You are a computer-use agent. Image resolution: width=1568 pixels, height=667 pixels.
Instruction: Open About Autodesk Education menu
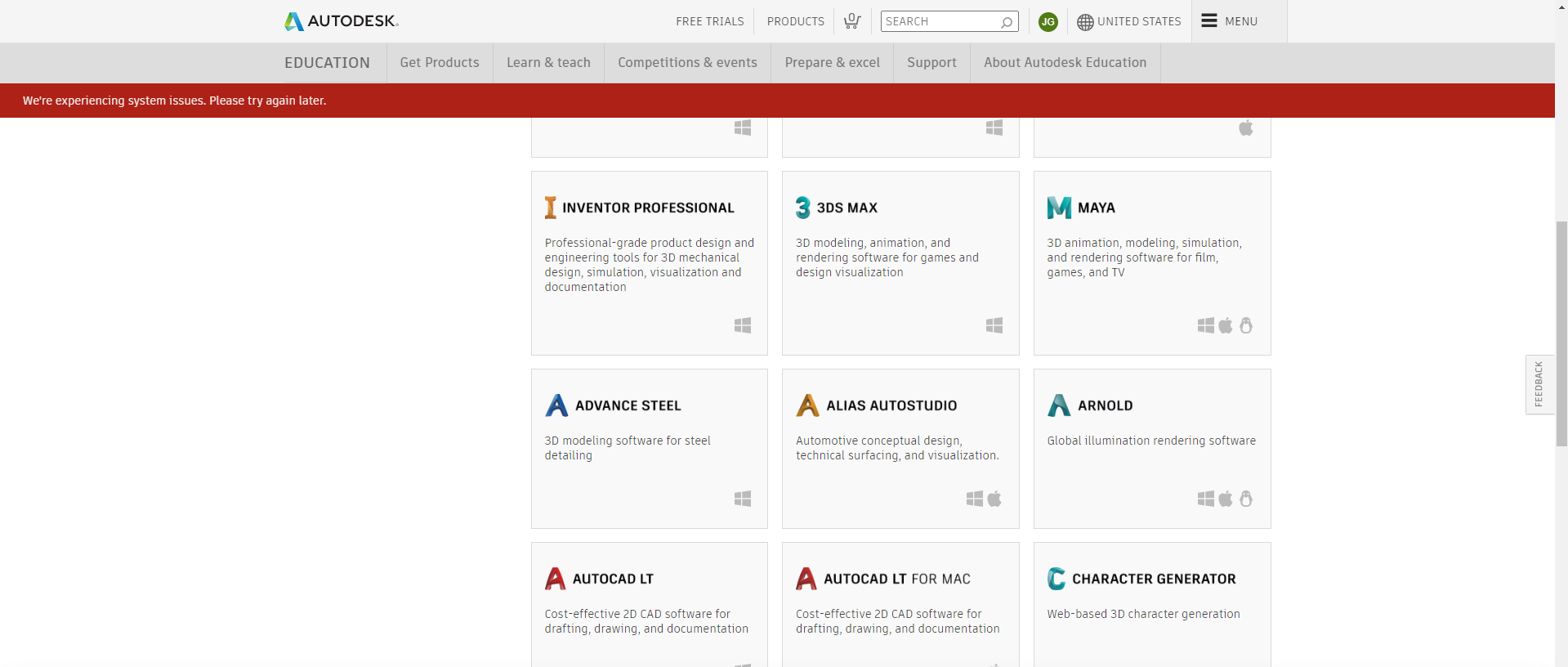(1065, 63)
